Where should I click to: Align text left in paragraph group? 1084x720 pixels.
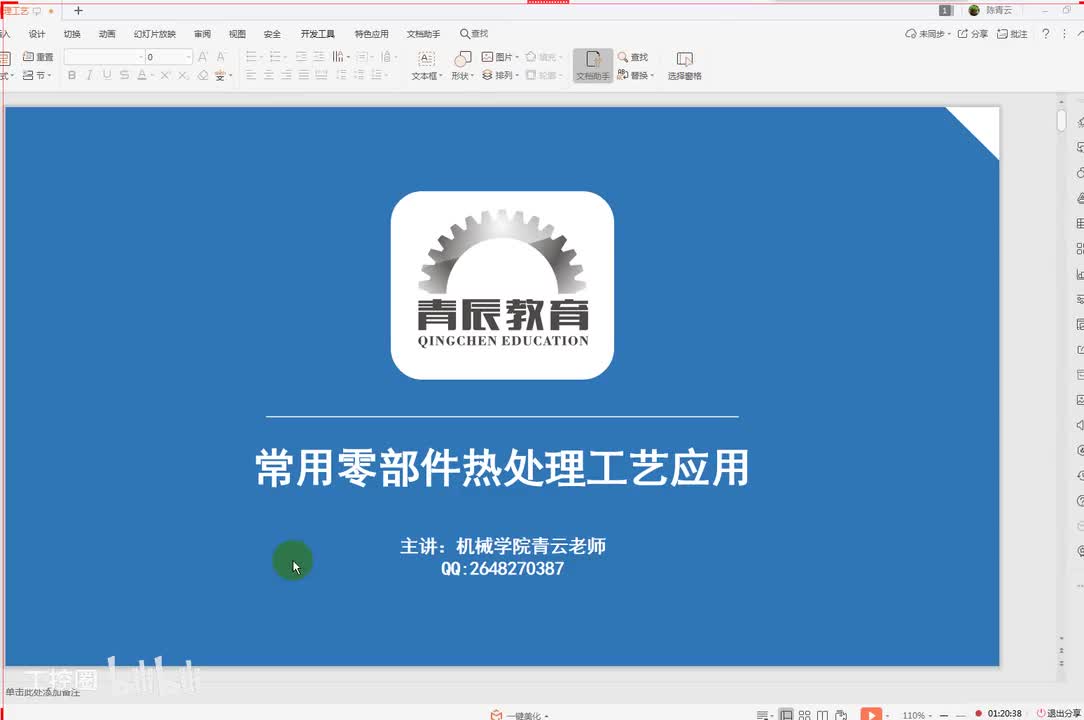click(251, 75)
